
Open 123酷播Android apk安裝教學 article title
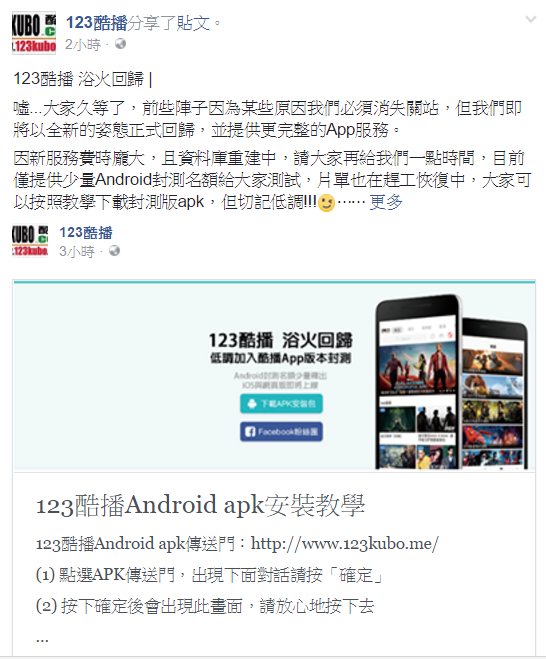[x=200, y=505]
